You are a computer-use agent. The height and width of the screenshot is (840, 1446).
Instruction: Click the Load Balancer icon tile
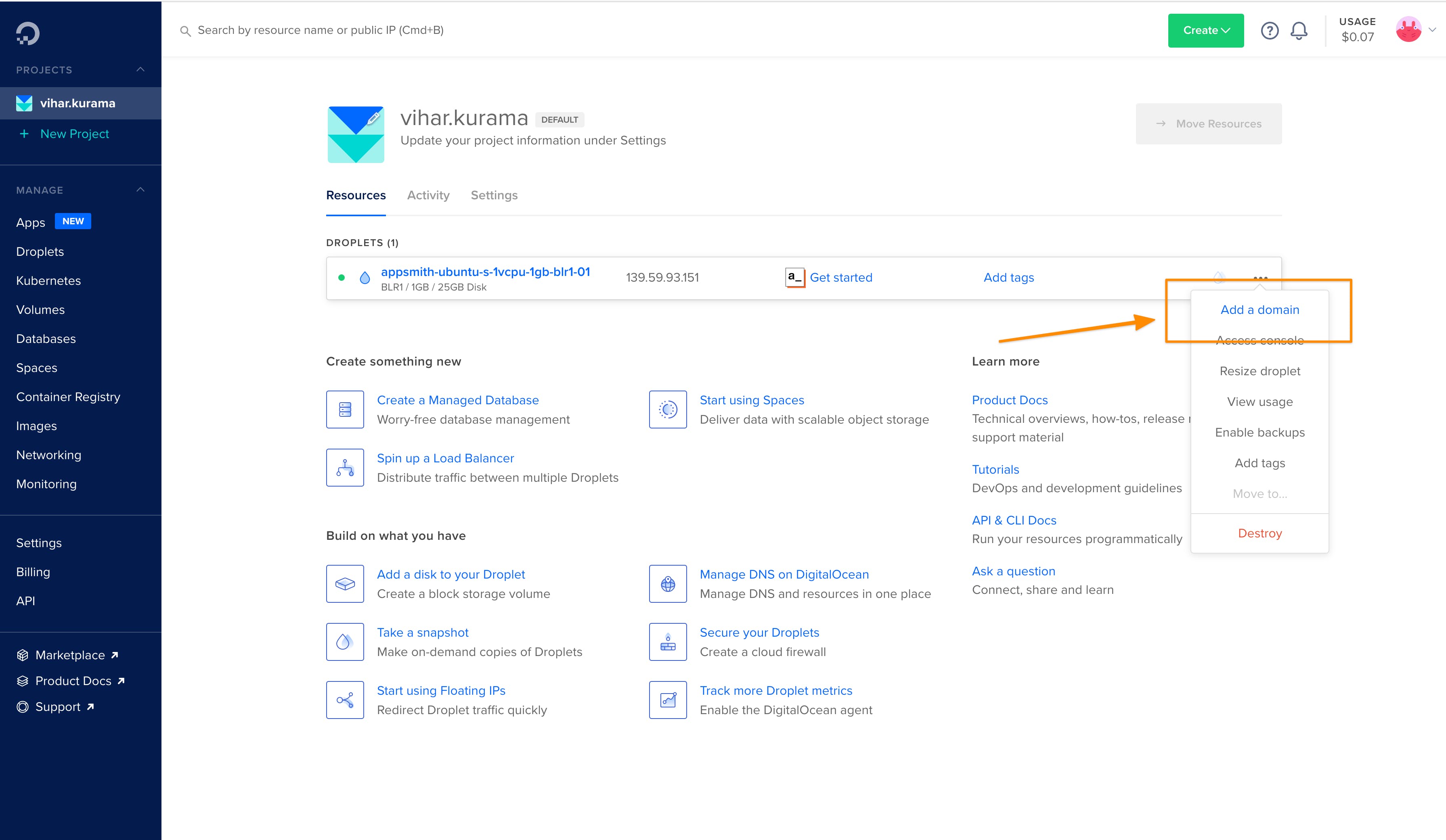[x=345, y=467]
